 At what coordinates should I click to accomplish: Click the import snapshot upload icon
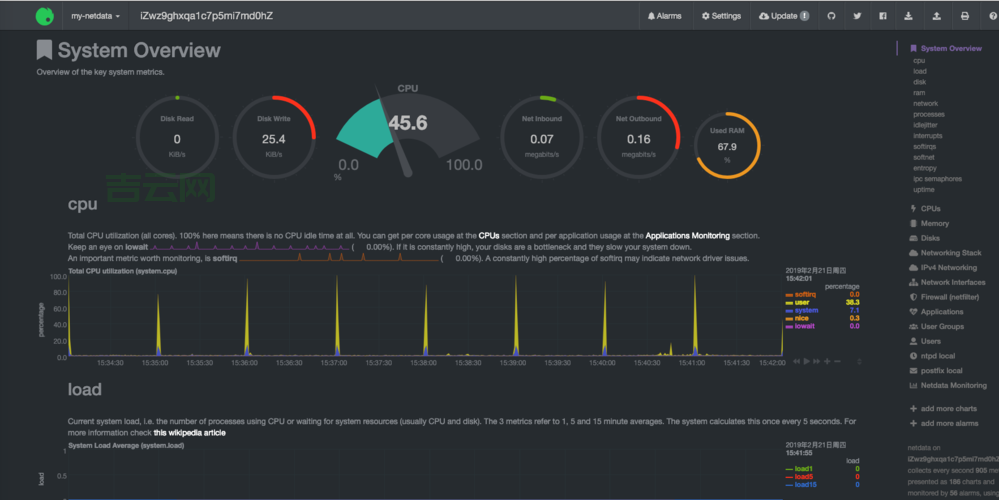coord(936,16)
